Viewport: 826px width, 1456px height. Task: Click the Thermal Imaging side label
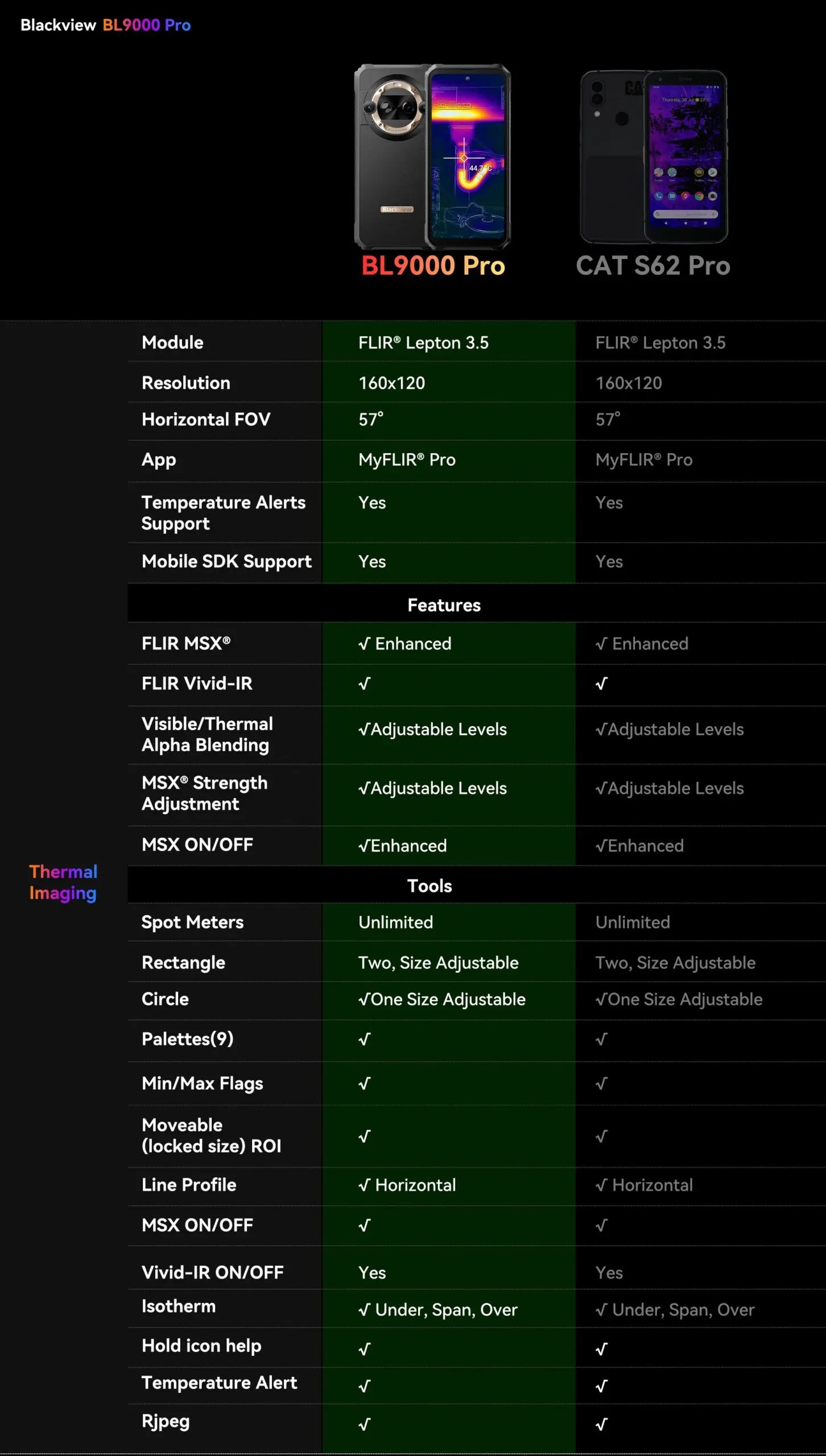pyautogui.click(x=63, y=882)
